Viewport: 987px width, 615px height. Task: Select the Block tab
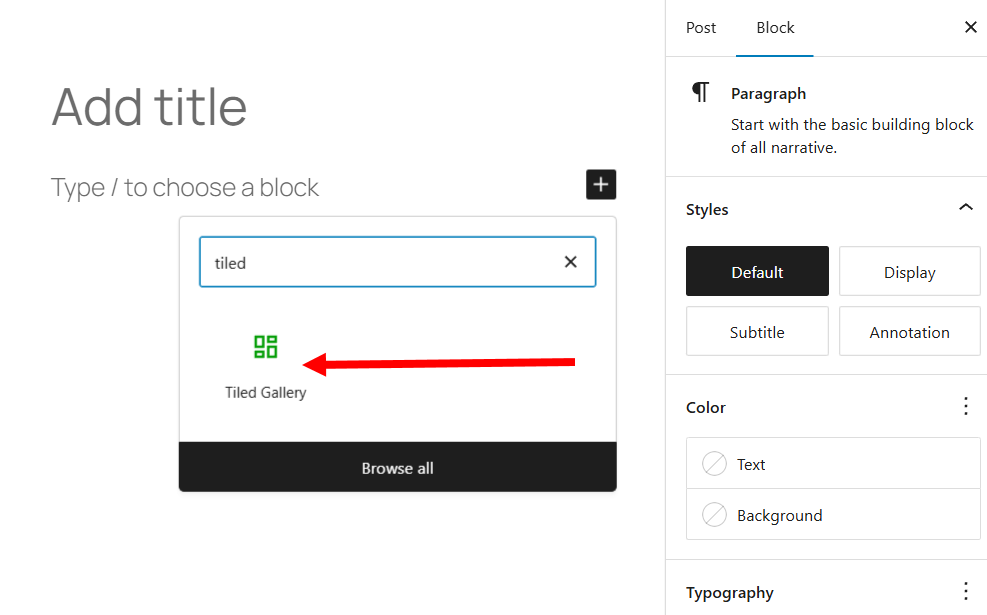point(775,28)
